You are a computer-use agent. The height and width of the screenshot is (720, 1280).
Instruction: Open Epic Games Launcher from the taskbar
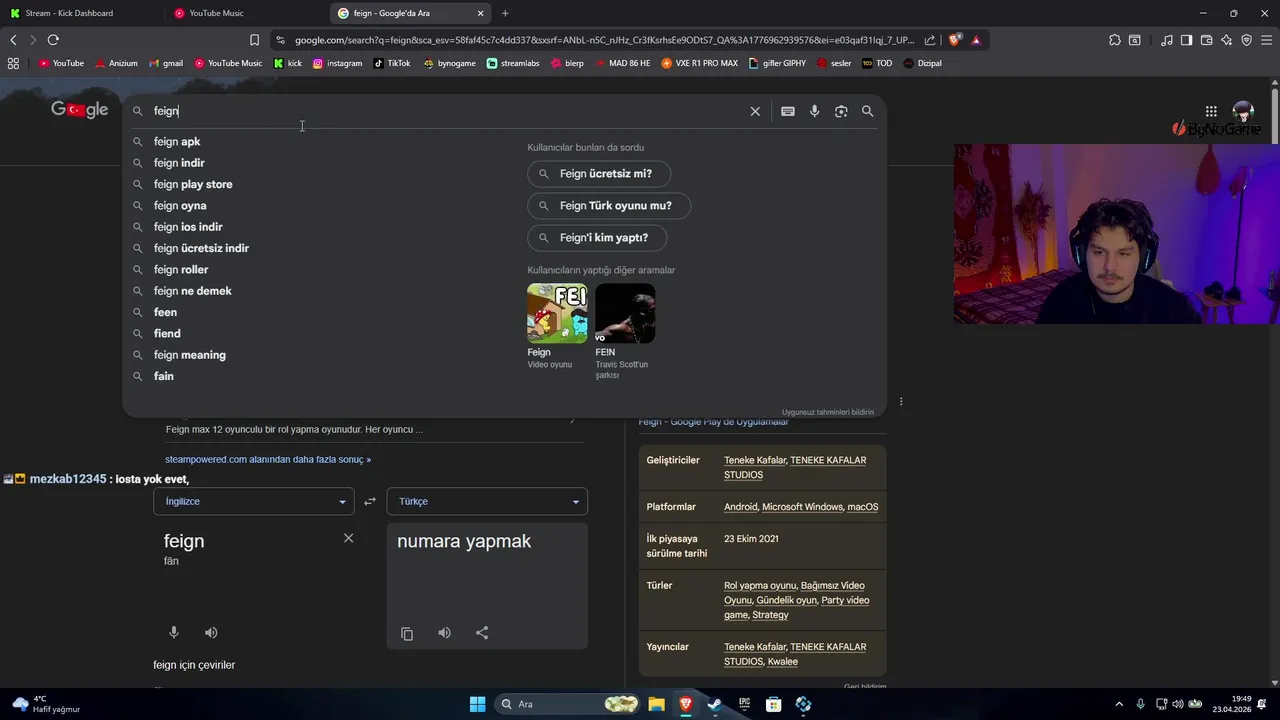744,704
